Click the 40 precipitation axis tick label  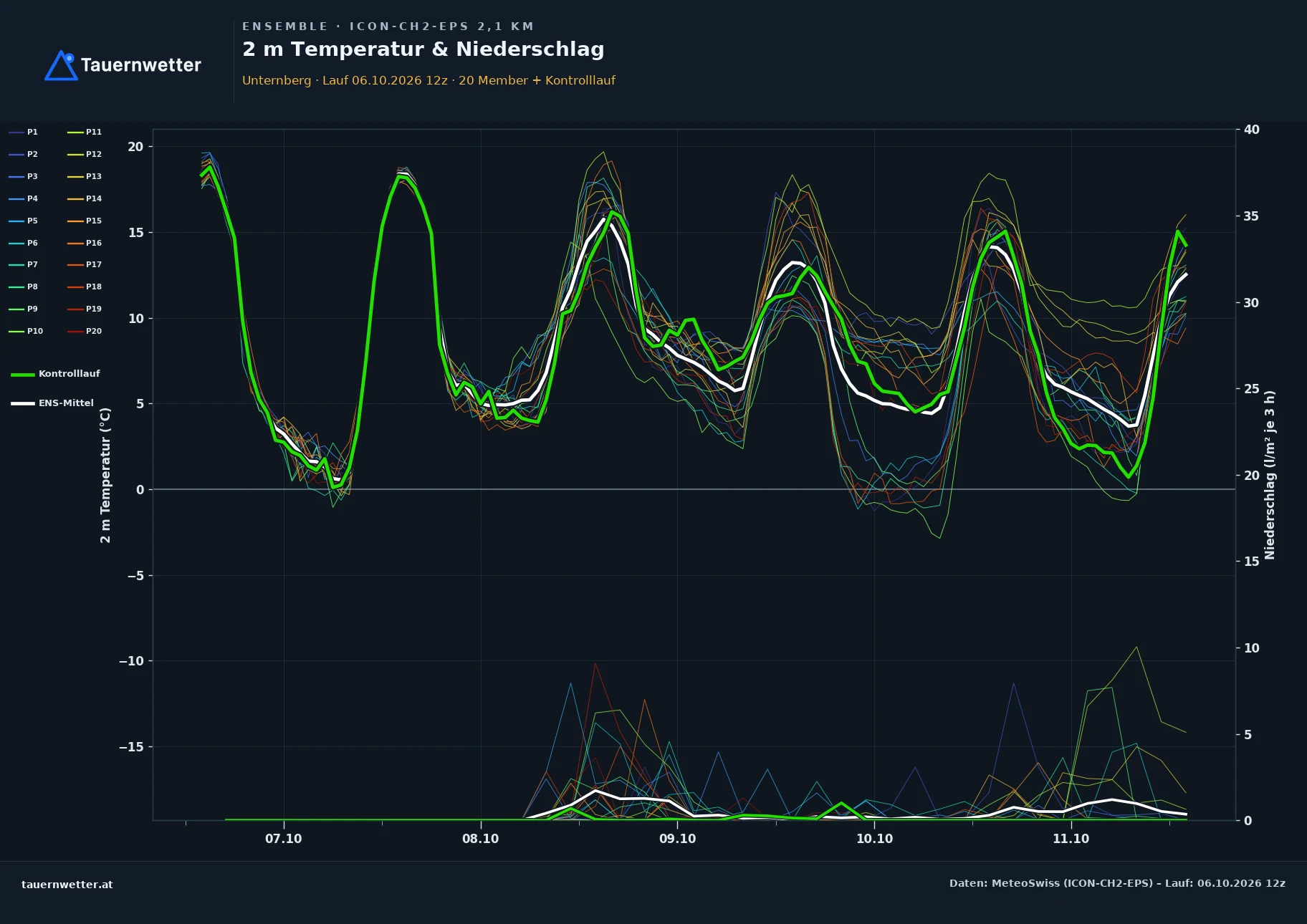point(1252,130)
